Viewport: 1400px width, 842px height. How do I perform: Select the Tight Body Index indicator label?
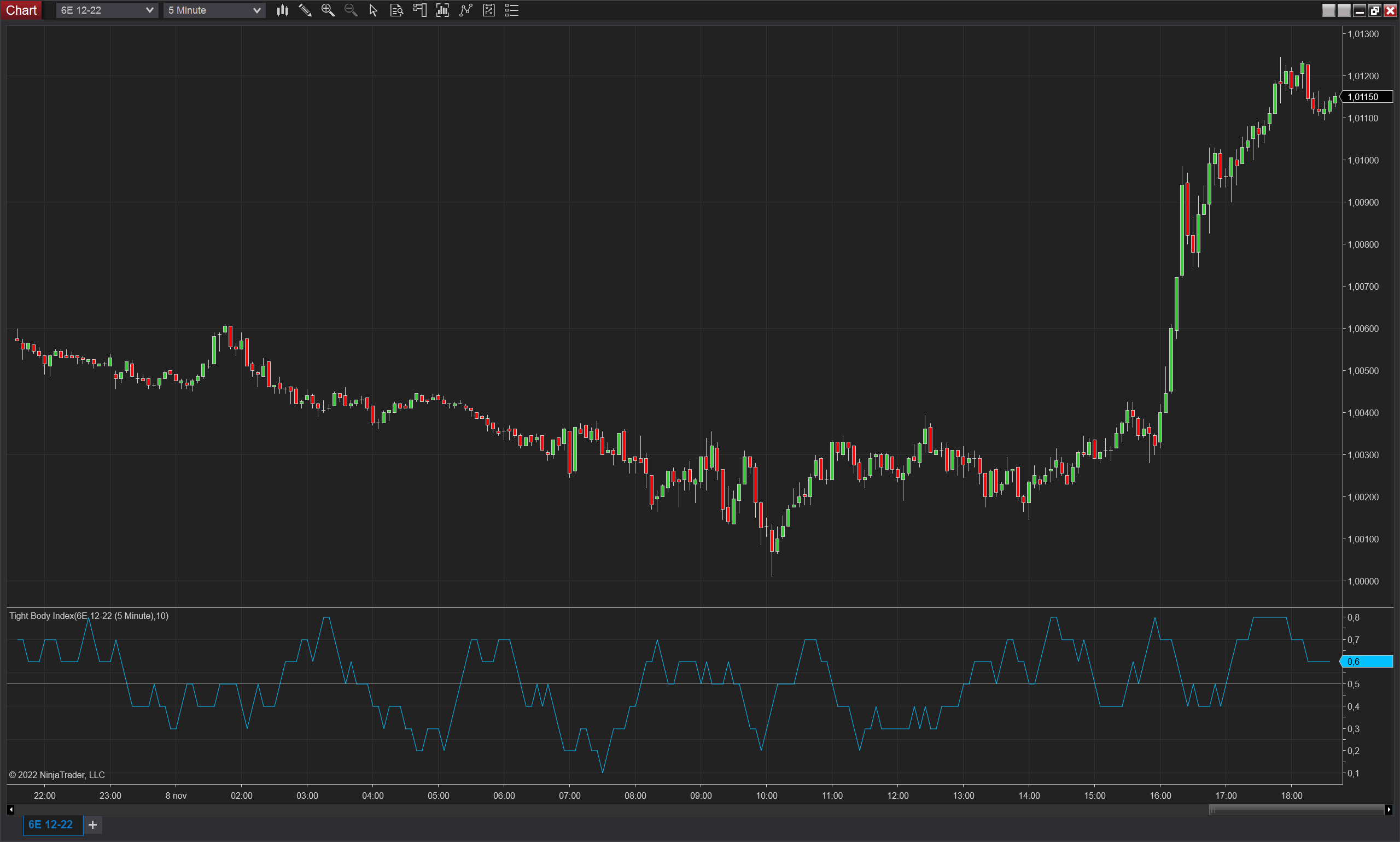click(89, 616)
